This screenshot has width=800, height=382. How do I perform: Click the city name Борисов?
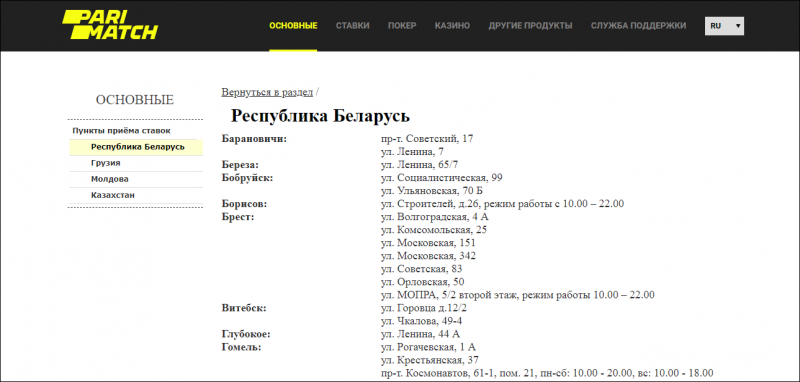(x=244, y=204)
